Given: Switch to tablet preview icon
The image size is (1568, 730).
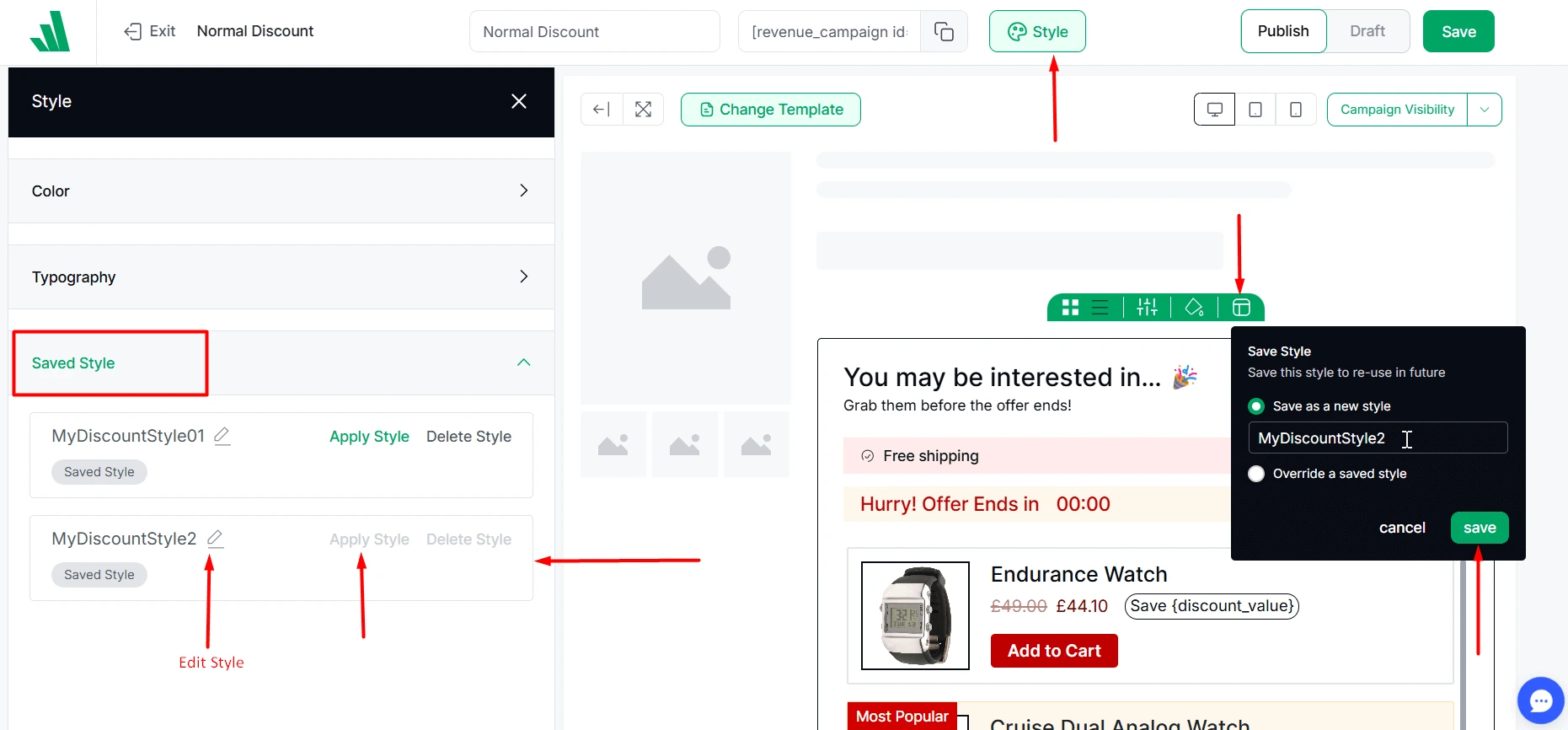Looking at the screenshot, I should [1255, 110].
